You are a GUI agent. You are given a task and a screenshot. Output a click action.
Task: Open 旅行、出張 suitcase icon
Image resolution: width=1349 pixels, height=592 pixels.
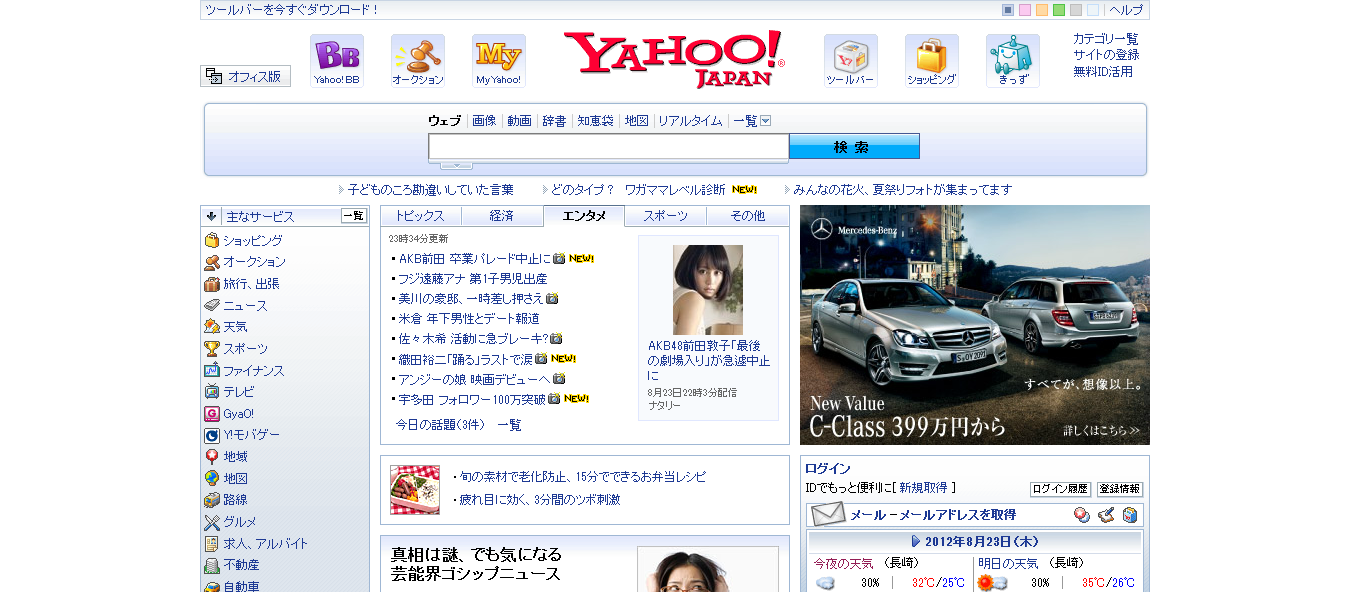click(212, 284)
